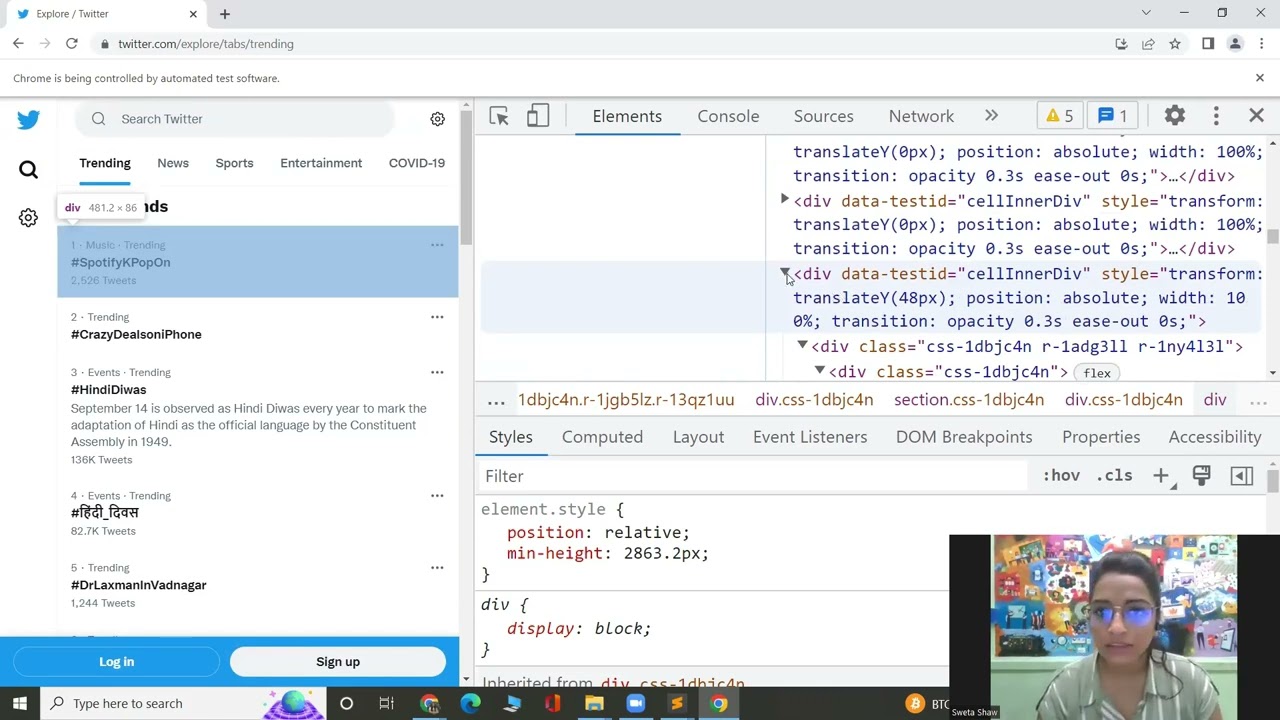Go back in Chrome
Screen dimensions: 1280x720
[x=18, y=44]
